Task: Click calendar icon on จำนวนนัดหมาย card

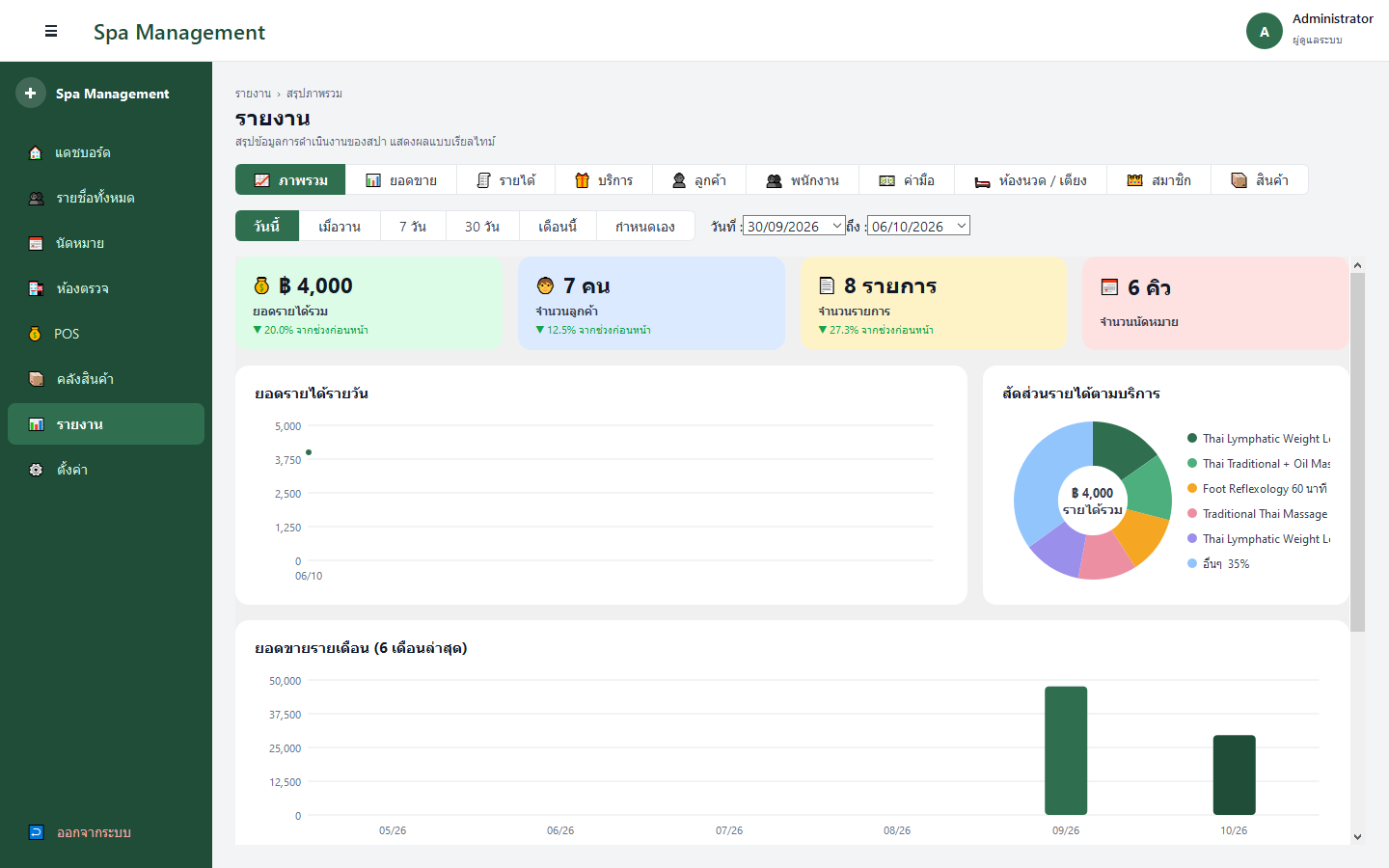Action: tap(1109, 287)
